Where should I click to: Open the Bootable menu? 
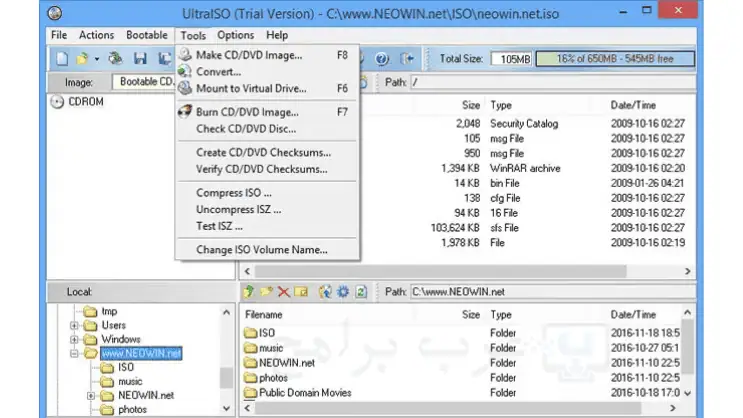[x=147, y=35]
